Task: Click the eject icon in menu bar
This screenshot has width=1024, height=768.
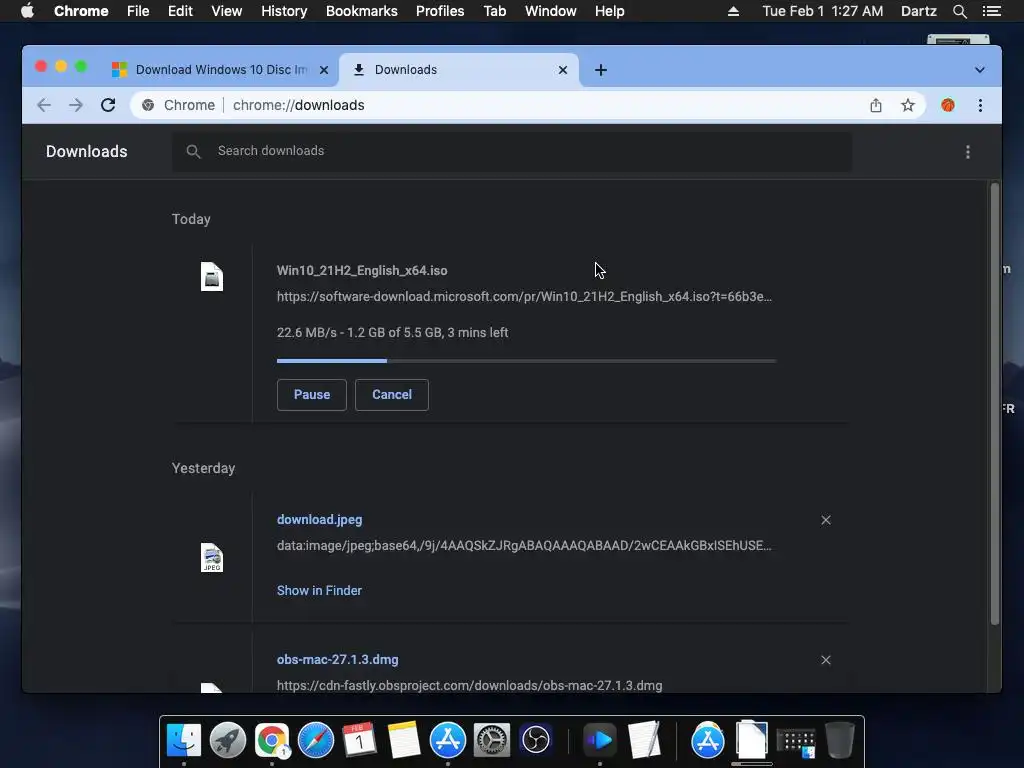Action: click(733, 11)
